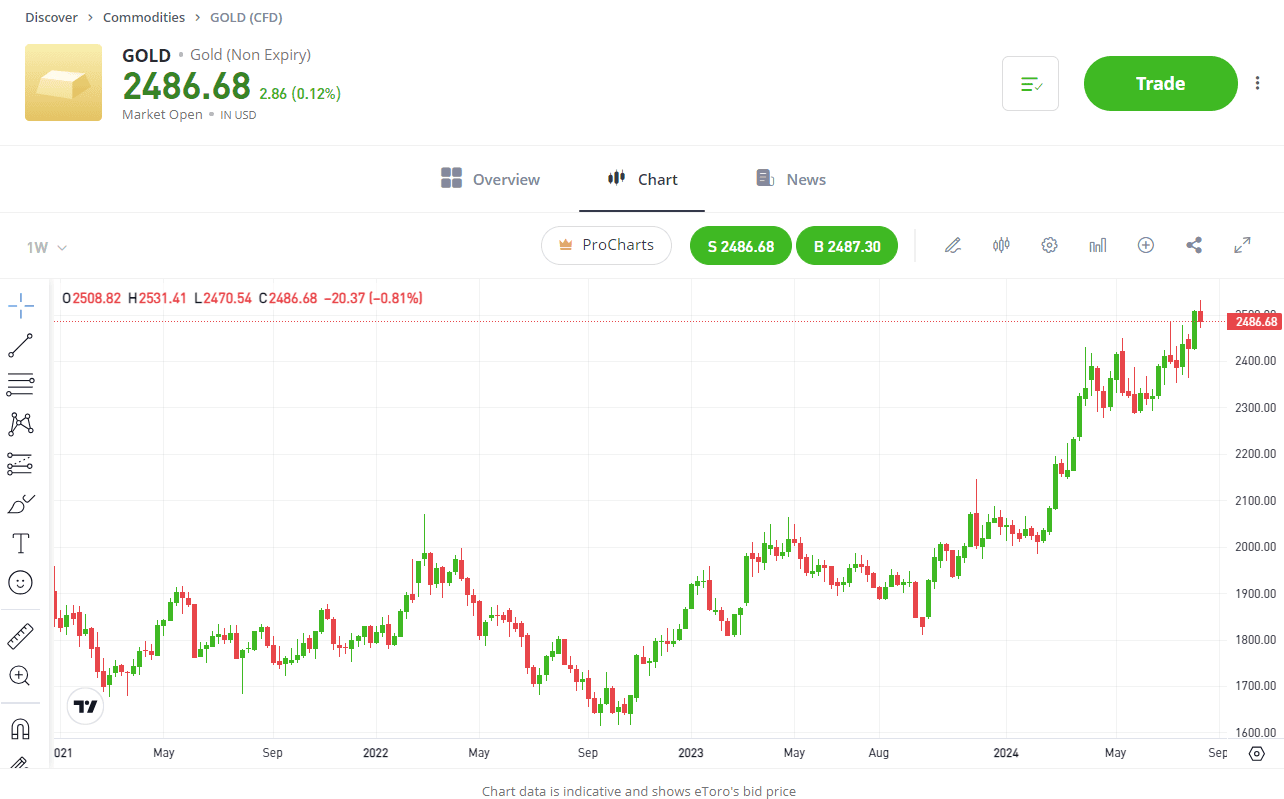The width and height of the screenshot is (1284, 799).
Task: Click the 2.86 (0.12%) daily change
Action: tap(300, 93)
